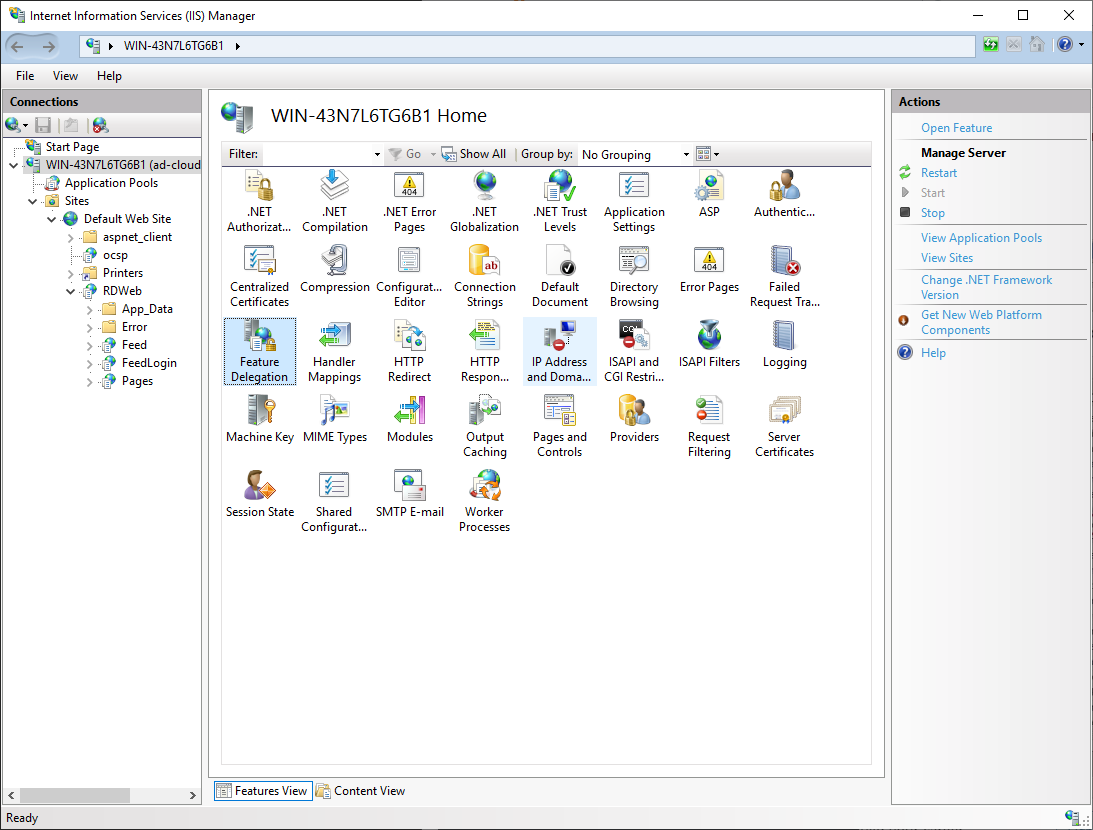Open the Output Caching feature

484,426
